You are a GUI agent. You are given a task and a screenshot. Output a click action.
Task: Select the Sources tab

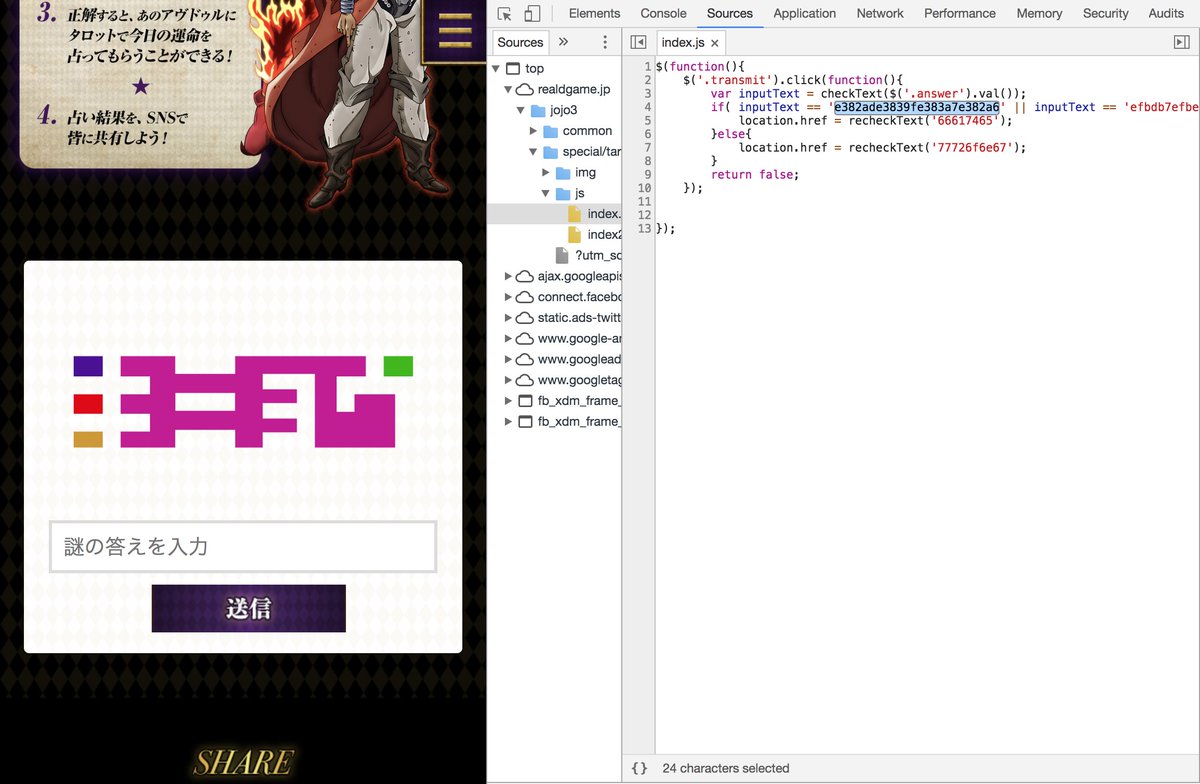[730, 13]
